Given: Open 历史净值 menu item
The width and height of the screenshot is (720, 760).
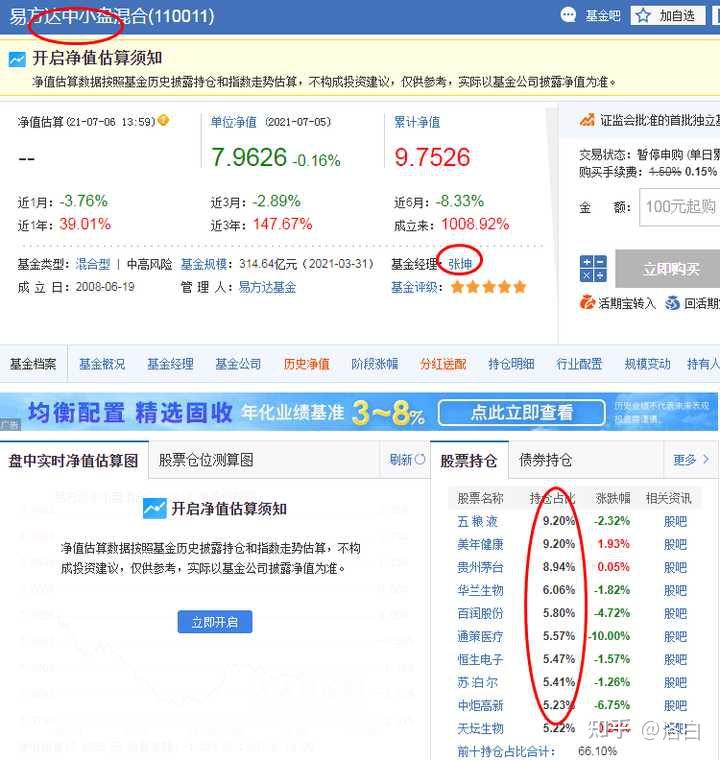Looking at the screenshot, I should [306, 364].
